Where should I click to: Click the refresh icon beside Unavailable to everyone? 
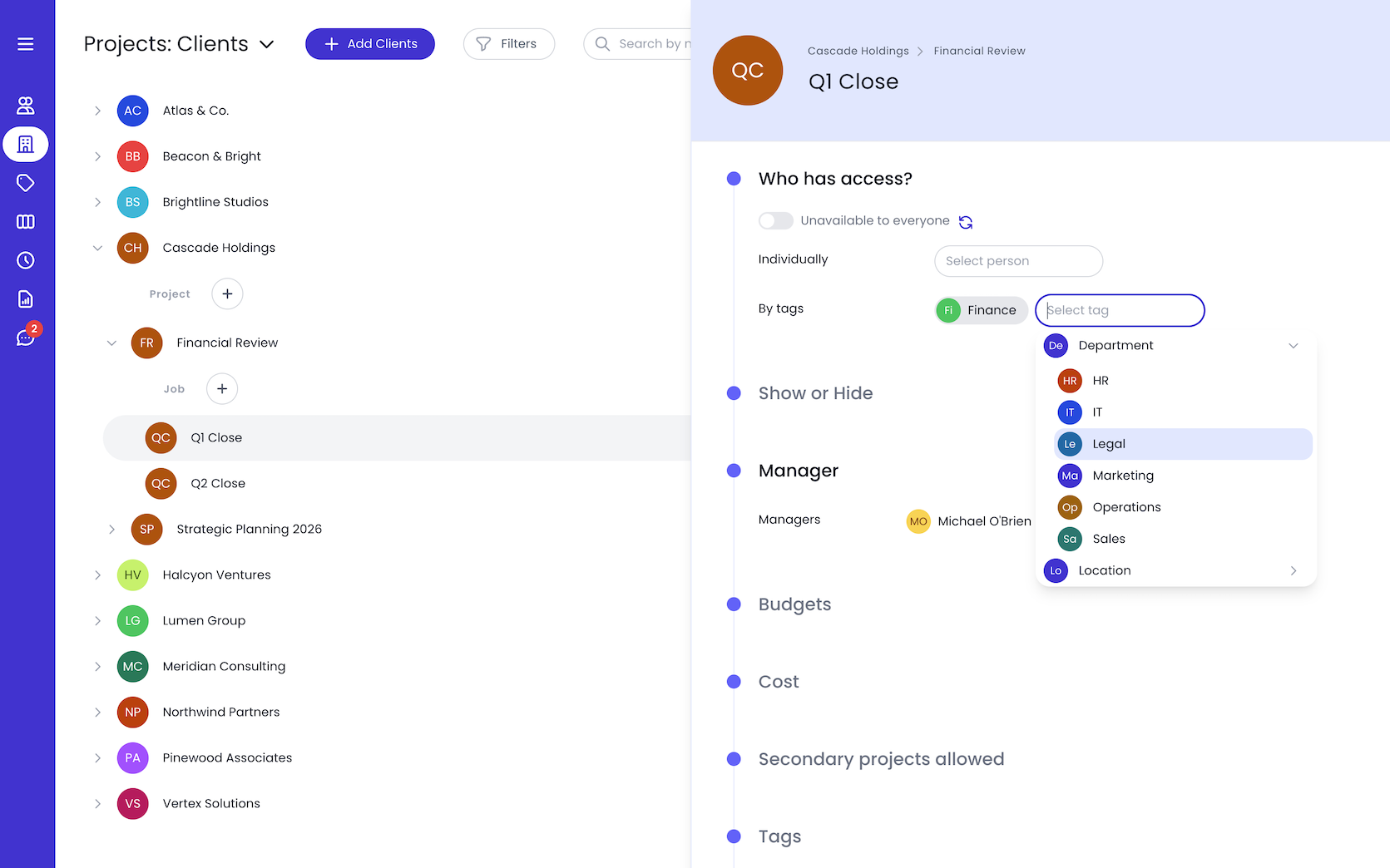pyautogui.click(x=966, y=222)
